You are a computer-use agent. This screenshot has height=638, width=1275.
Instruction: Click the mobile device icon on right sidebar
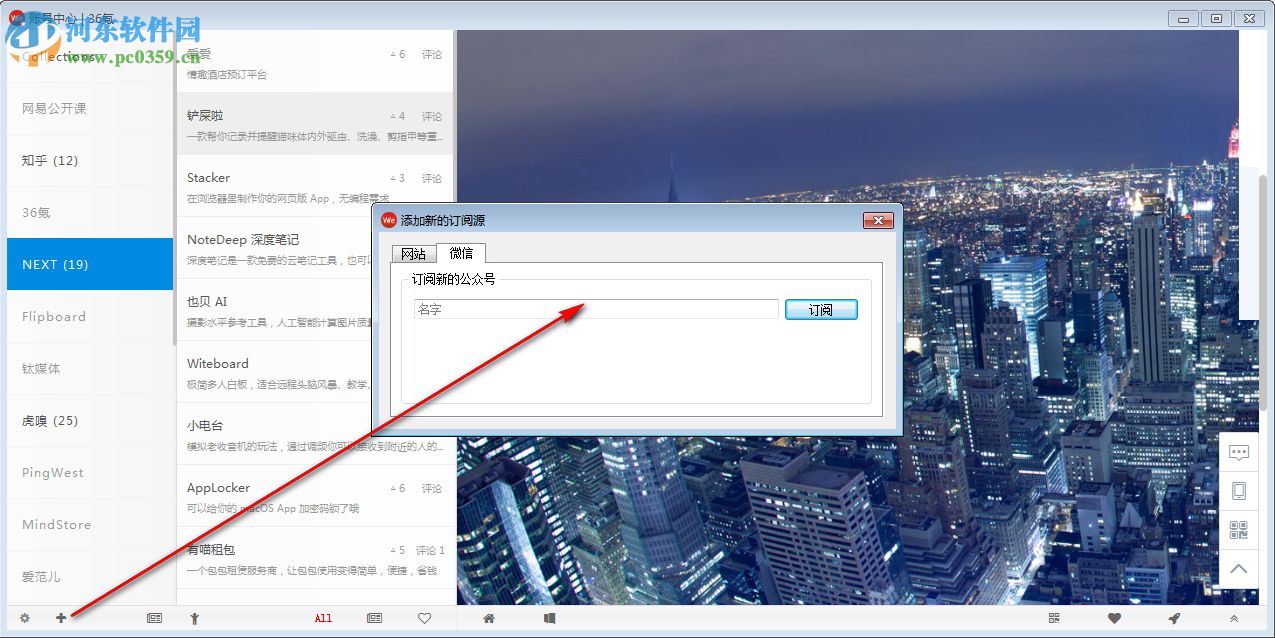tap(1239, 490)
